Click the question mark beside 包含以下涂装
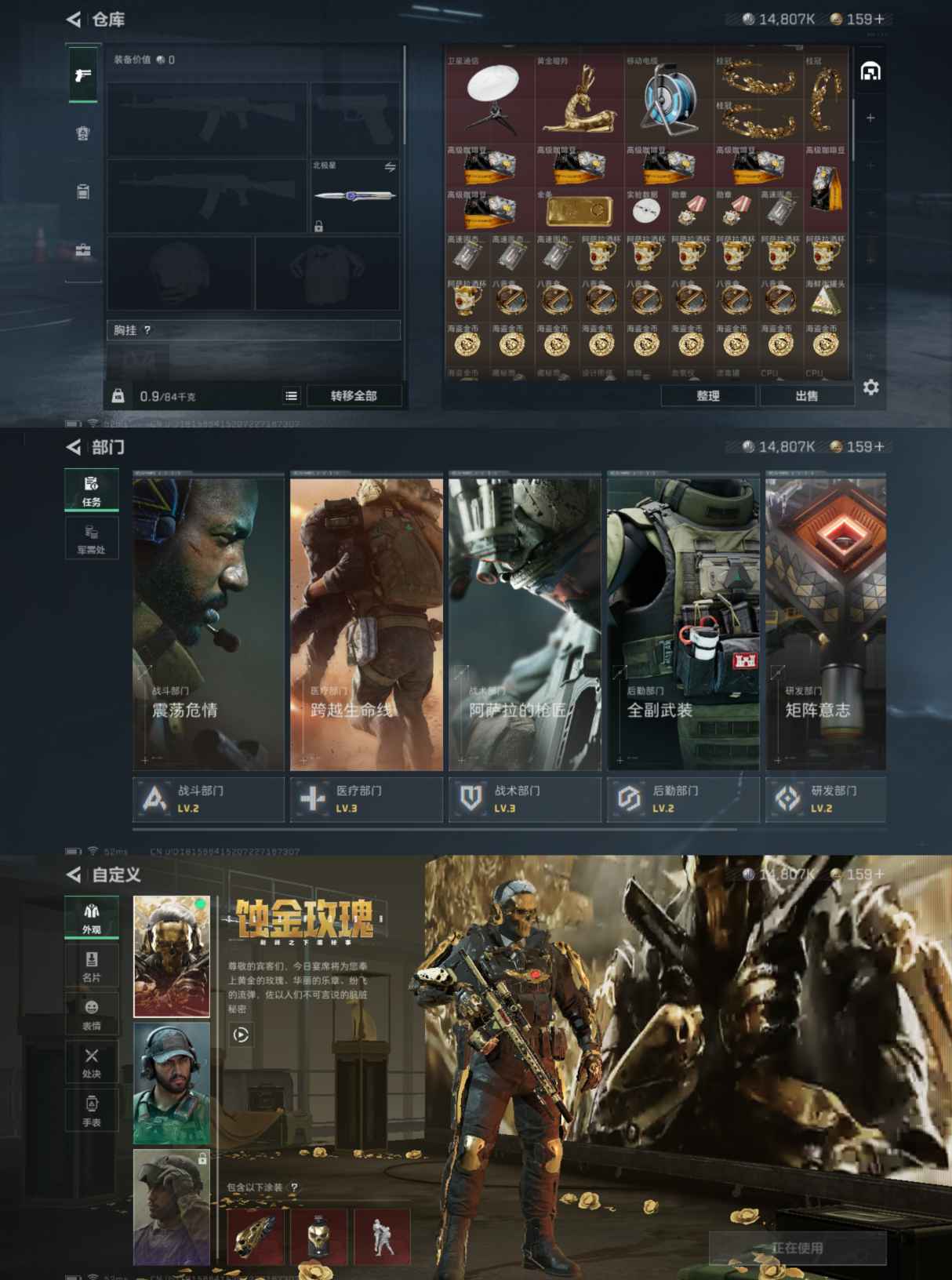The image size is (952, 1280). coord(294,1187)
